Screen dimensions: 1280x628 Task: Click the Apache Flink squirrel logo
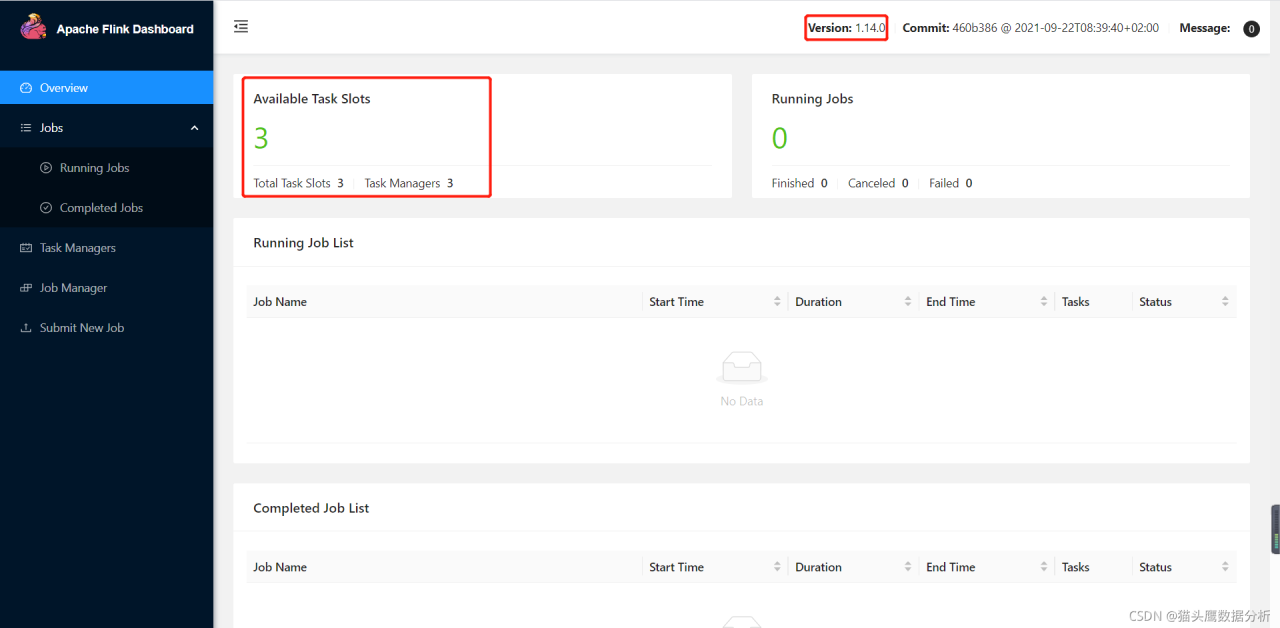[33, 28]
